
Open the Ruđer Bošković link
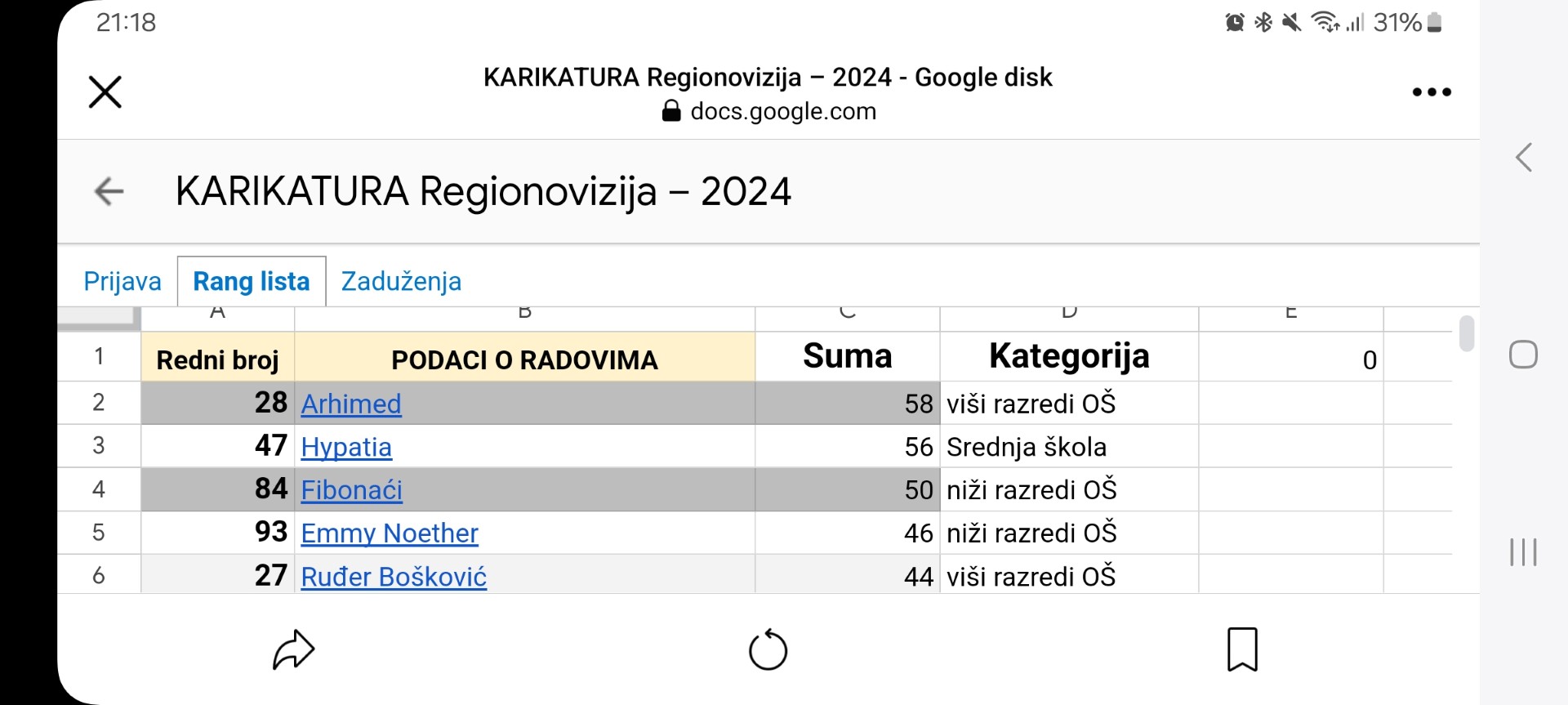pos(394,577)
